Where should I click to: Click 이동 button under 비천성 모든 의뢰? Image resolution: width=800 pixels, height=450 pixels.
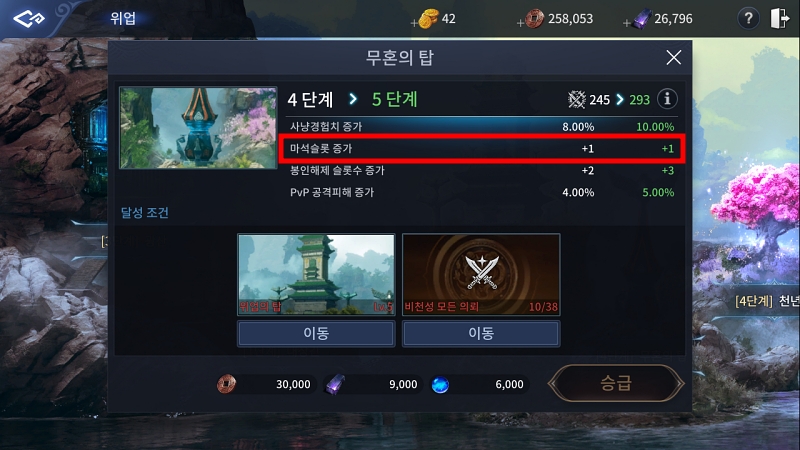tap(481, 334)
